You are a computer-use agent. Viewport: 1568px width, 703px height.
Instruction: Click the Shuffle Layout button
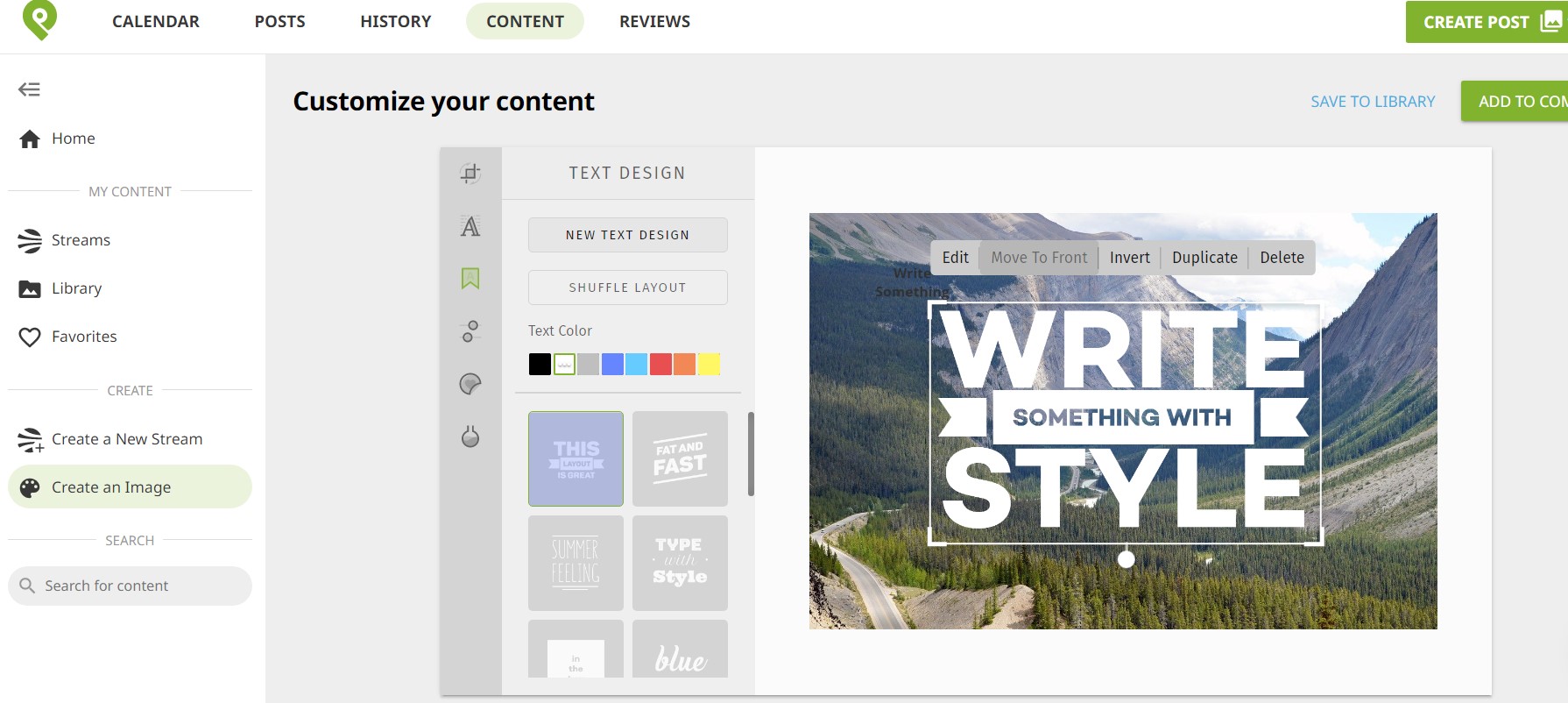pyautogui.click(x=627, y=288)
